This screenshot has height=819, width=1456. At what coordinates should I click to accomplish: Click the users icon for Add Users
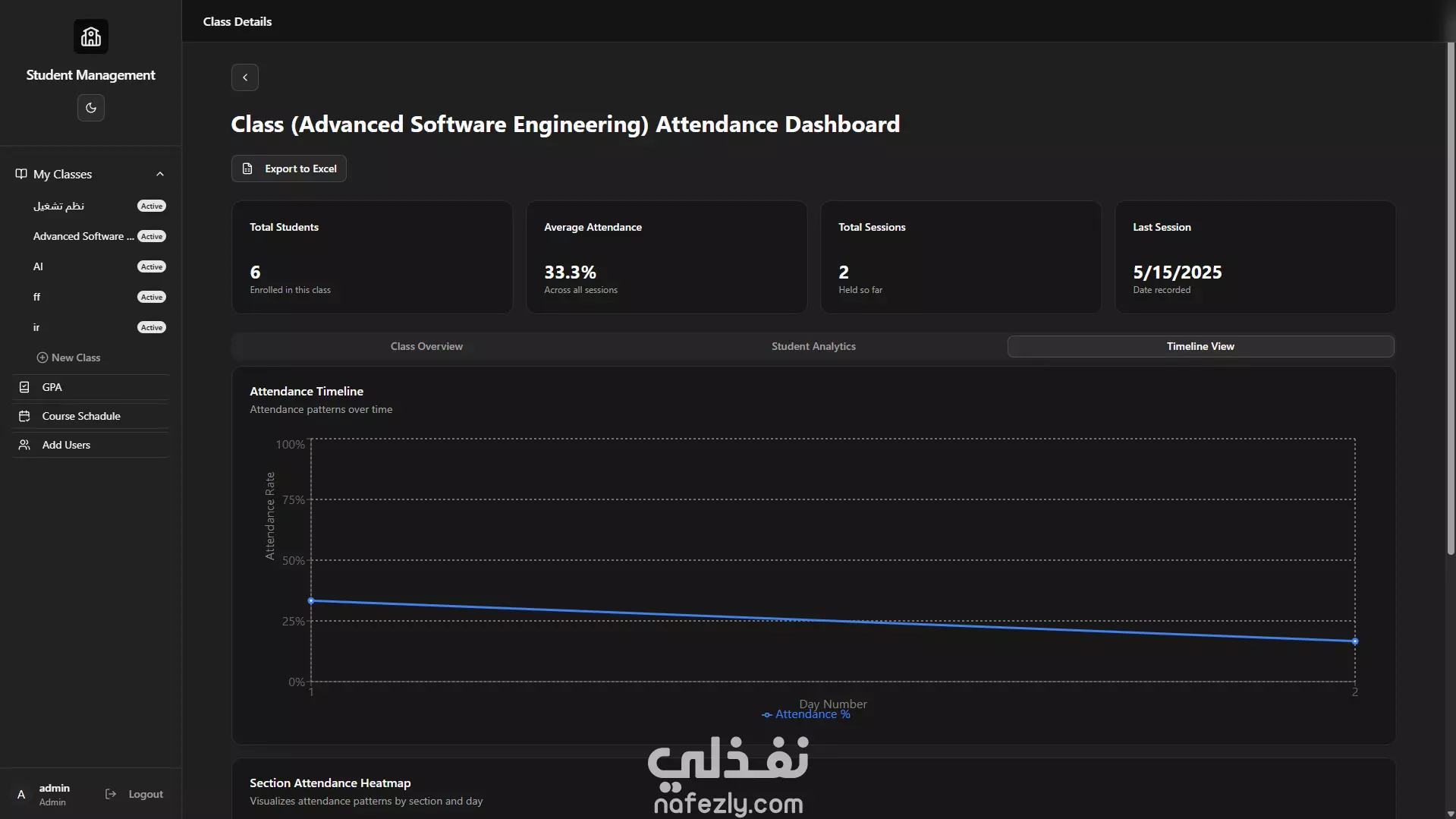(24, 445)
